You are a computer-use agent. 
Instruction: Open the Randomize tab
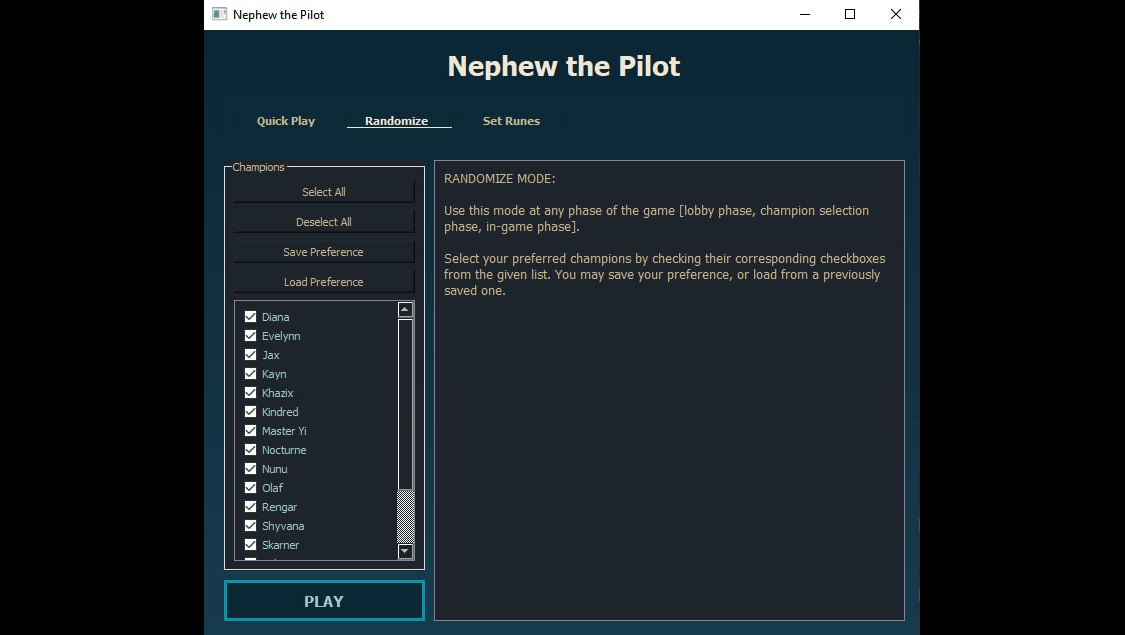point(396,121)
